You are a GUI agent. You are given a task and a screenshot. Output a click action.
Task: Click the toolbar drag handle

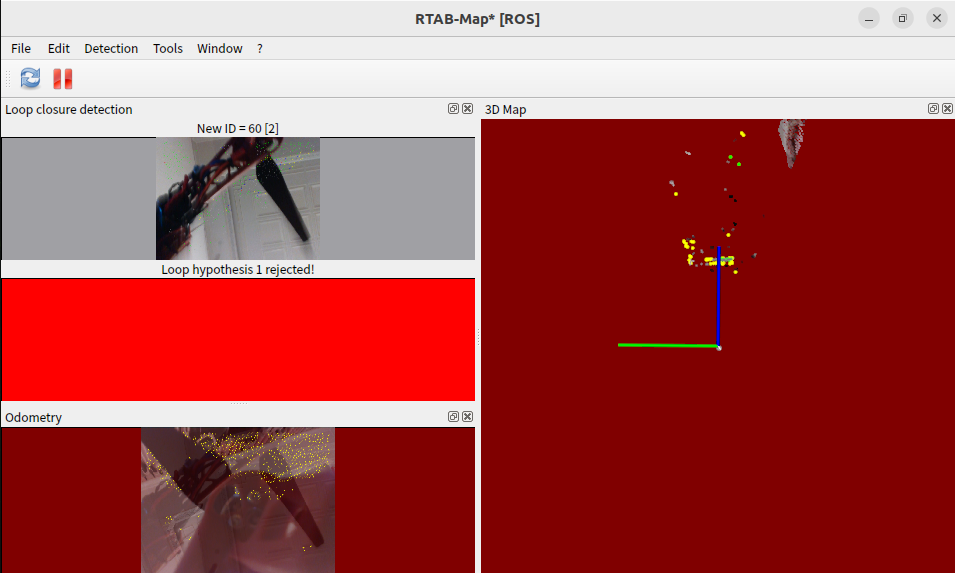tap(8, 79)
